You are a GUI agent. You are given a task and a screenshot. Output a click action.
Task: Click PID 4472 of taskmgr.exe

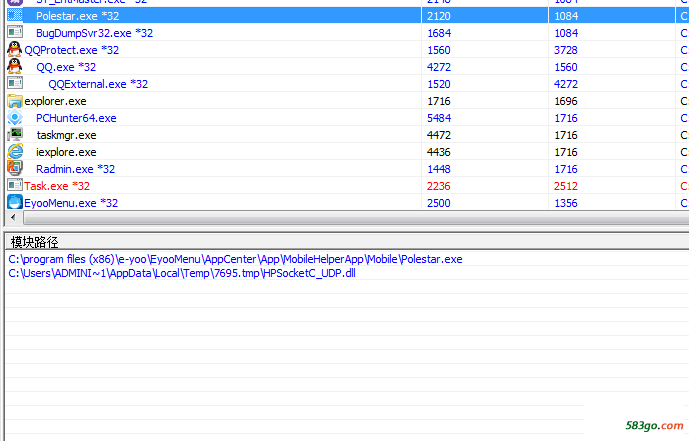click(x=439, y=135)
